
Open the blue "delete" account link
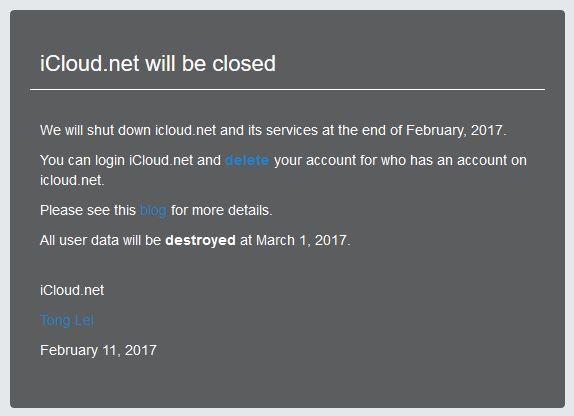[x=247, y=160]
